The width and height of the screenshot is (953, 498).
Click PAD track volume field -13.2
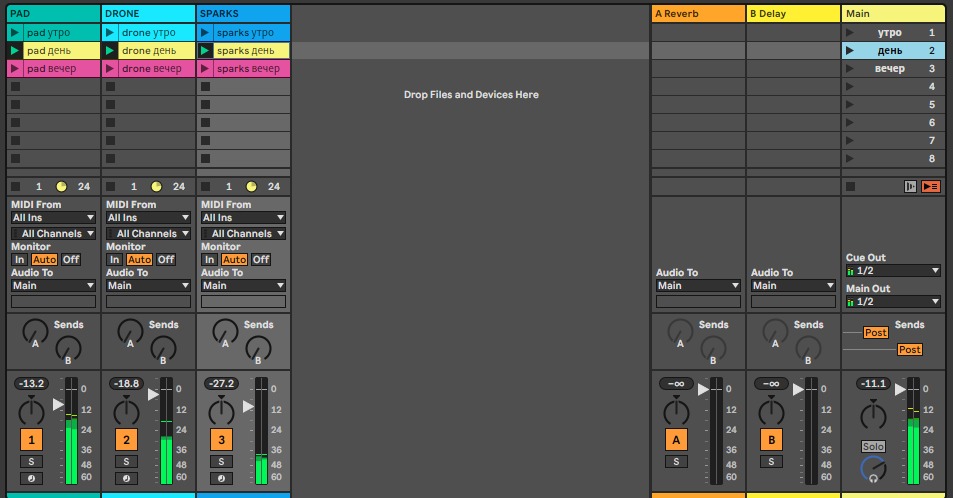tap(32, 384)
